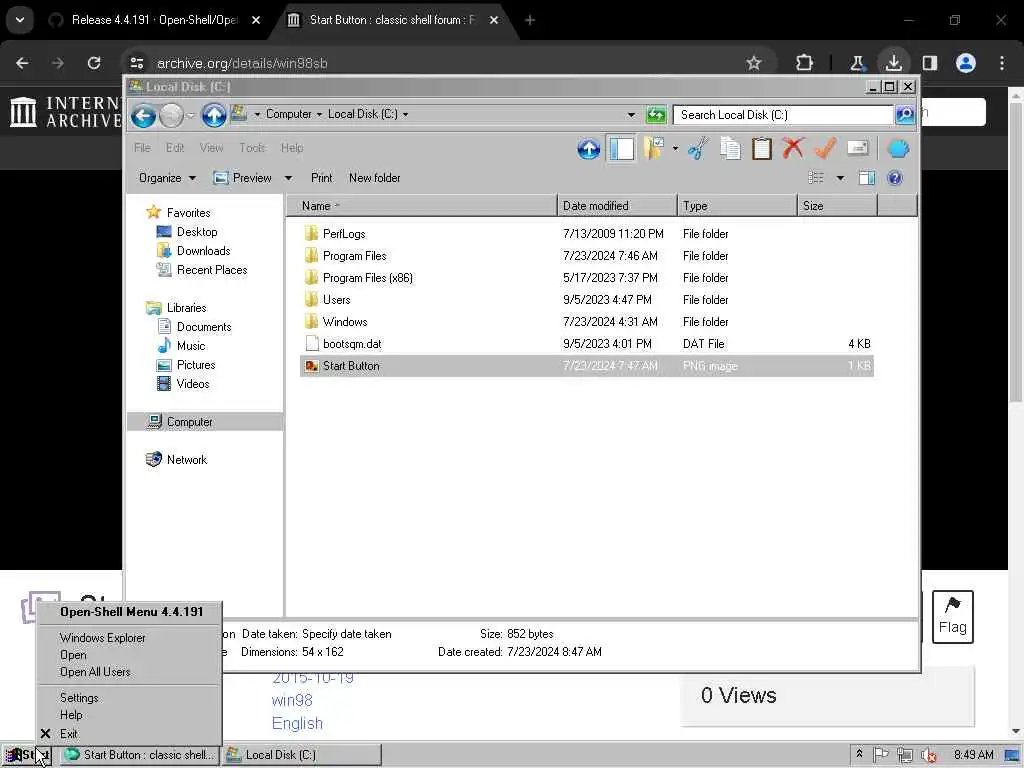Select Documents library

(x=194, y=327)
